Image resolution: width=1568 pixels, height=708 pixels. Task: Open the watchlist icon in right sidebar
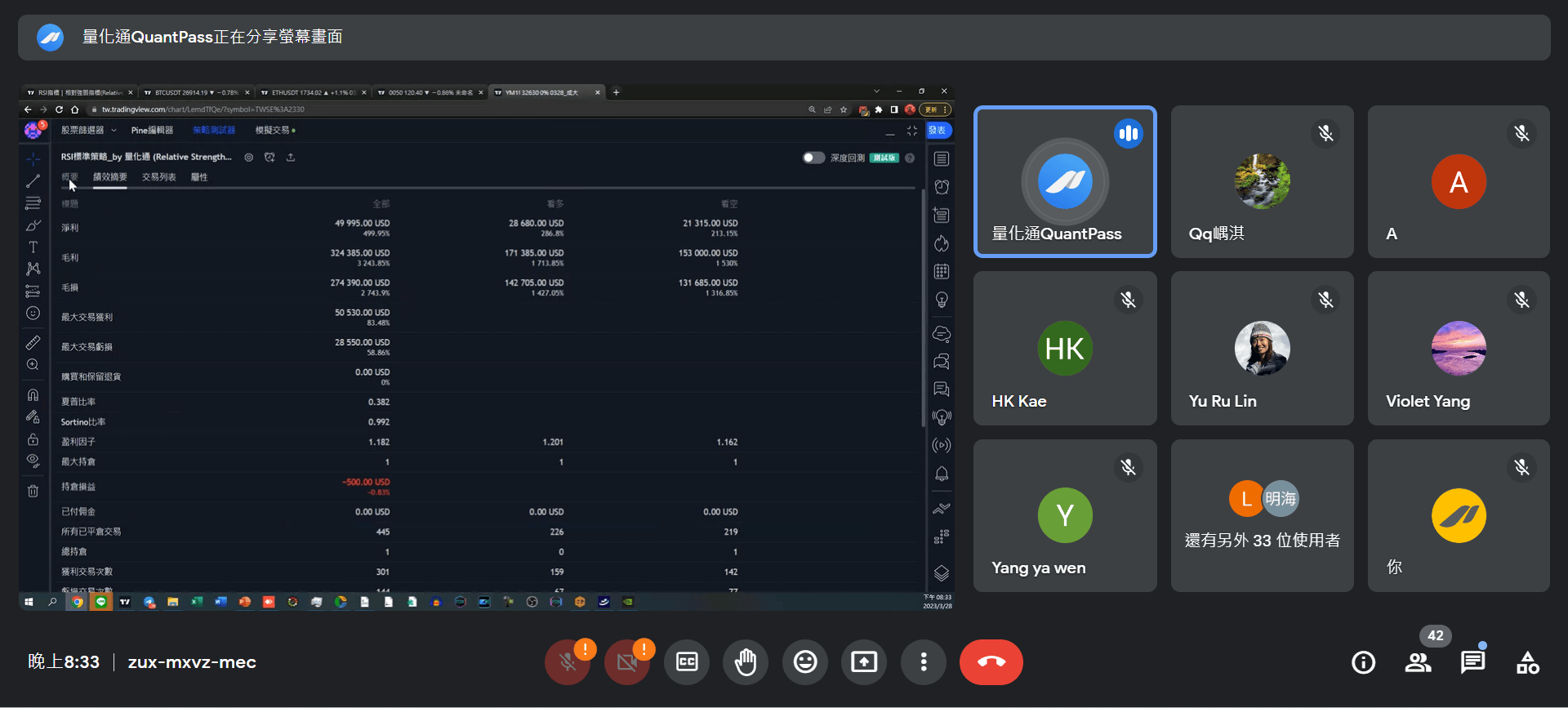(x=942, y=158)
